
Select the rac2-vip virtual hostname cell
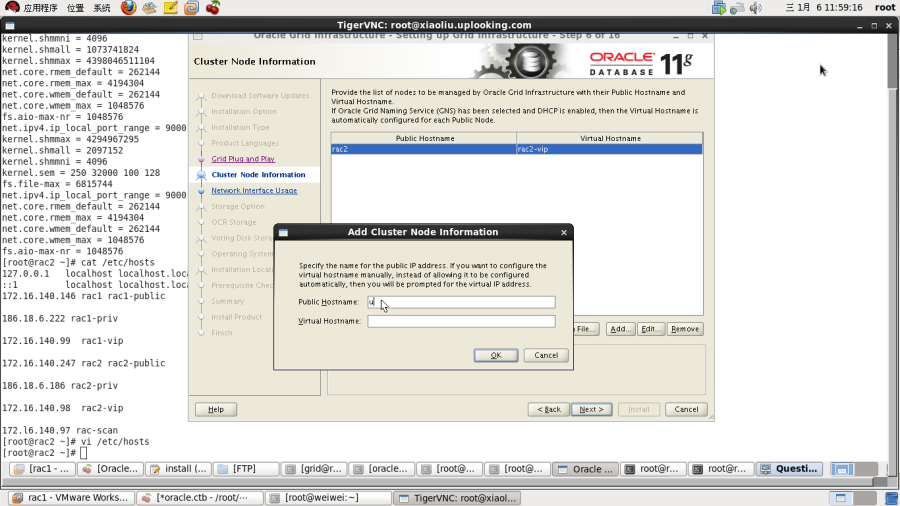tap(610, 149)
